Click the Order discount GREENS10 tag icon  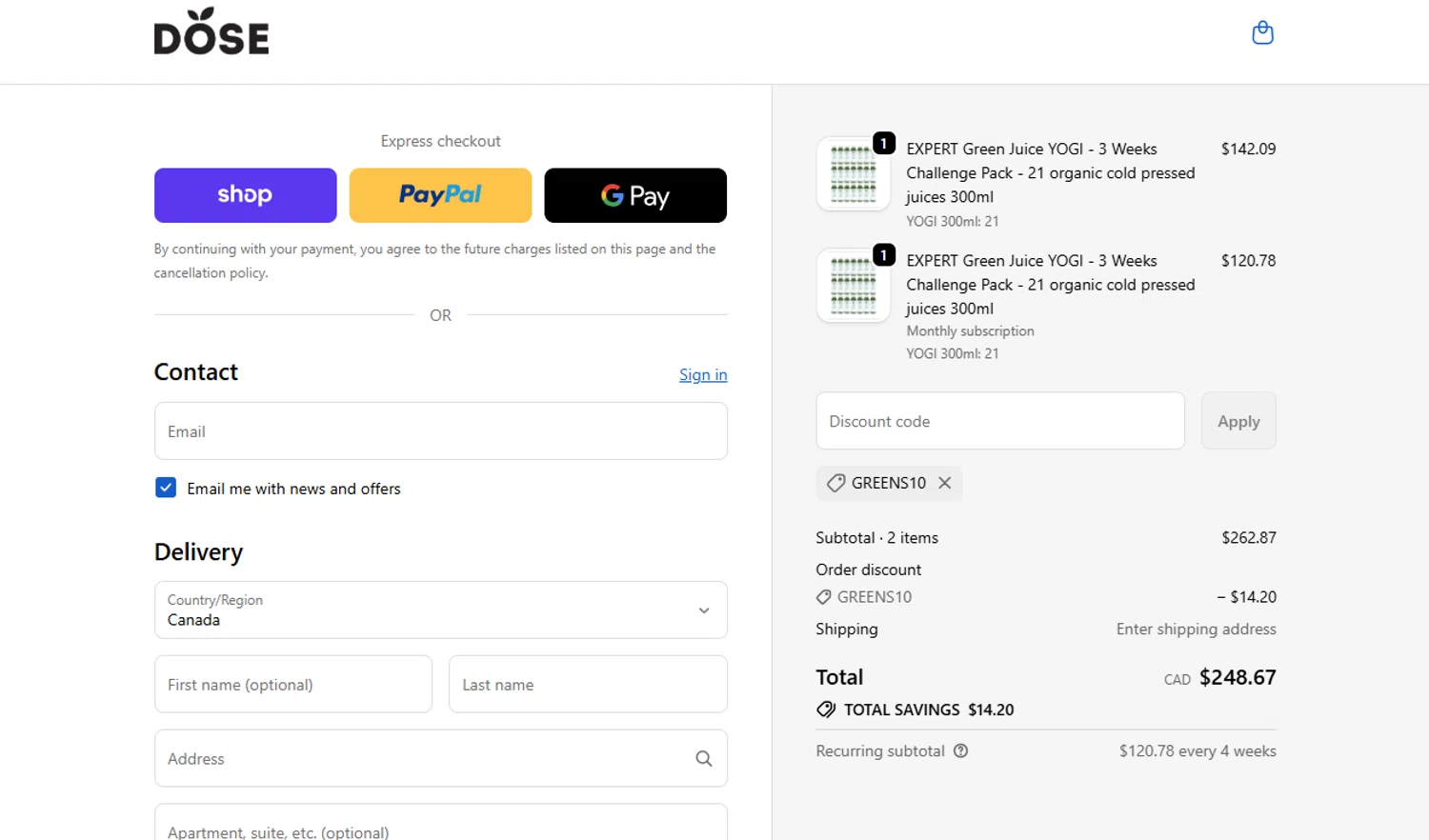pos(824,597)
